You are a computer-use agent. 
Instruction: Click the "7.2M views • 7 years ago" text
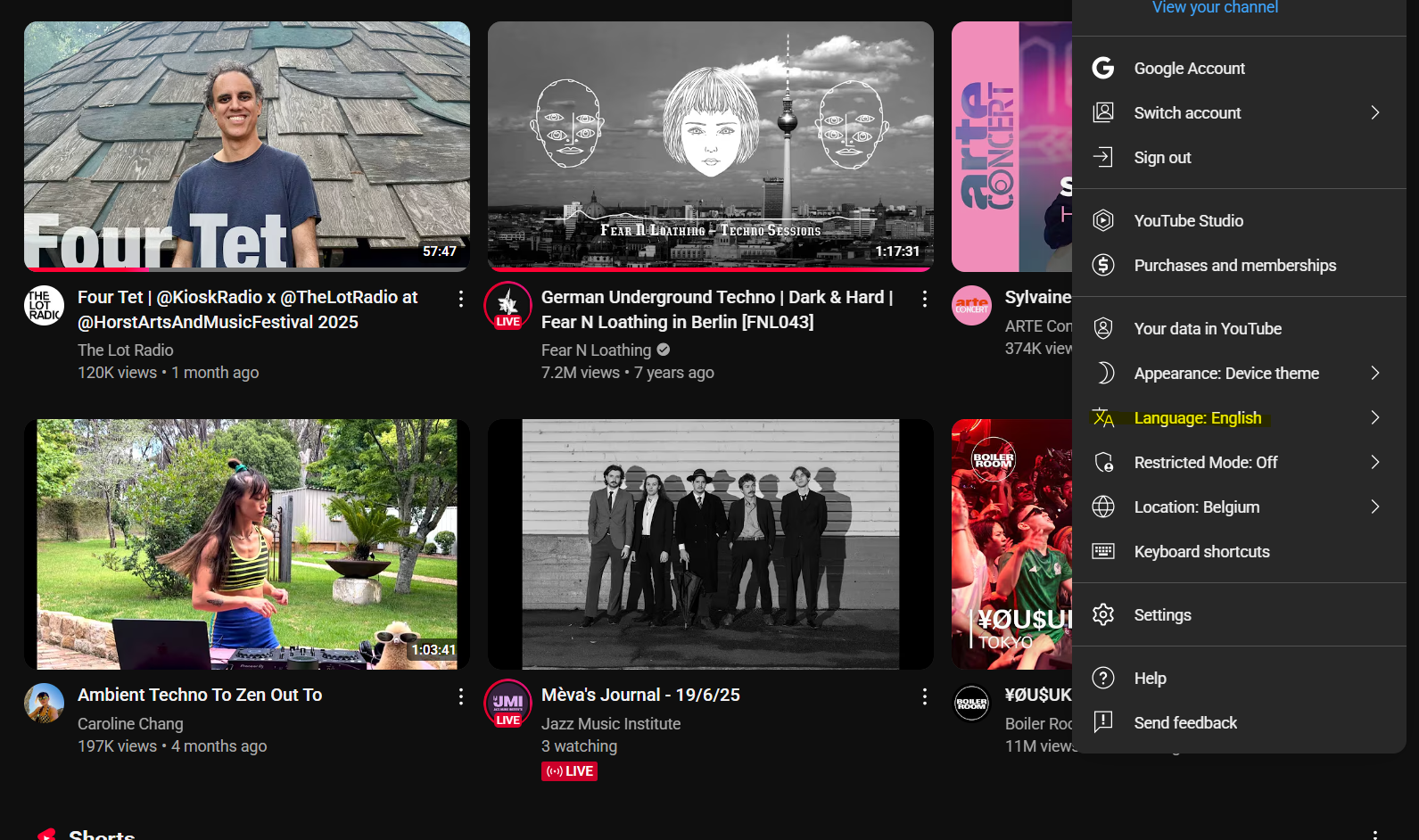coord(628,372)
